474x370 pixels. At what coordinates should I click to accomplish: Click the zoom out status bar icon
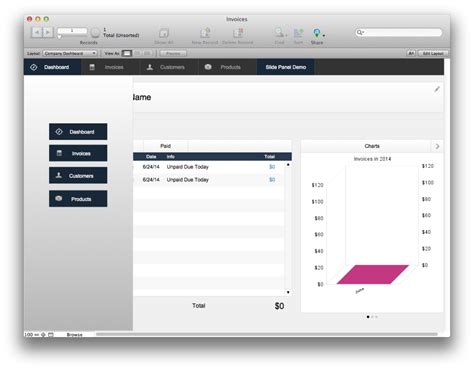click(37, 334)
